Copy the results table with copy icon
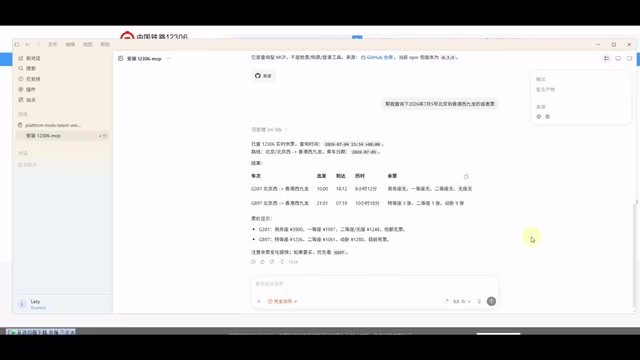This screenshot has height=360, width=640. coord(466,177)
